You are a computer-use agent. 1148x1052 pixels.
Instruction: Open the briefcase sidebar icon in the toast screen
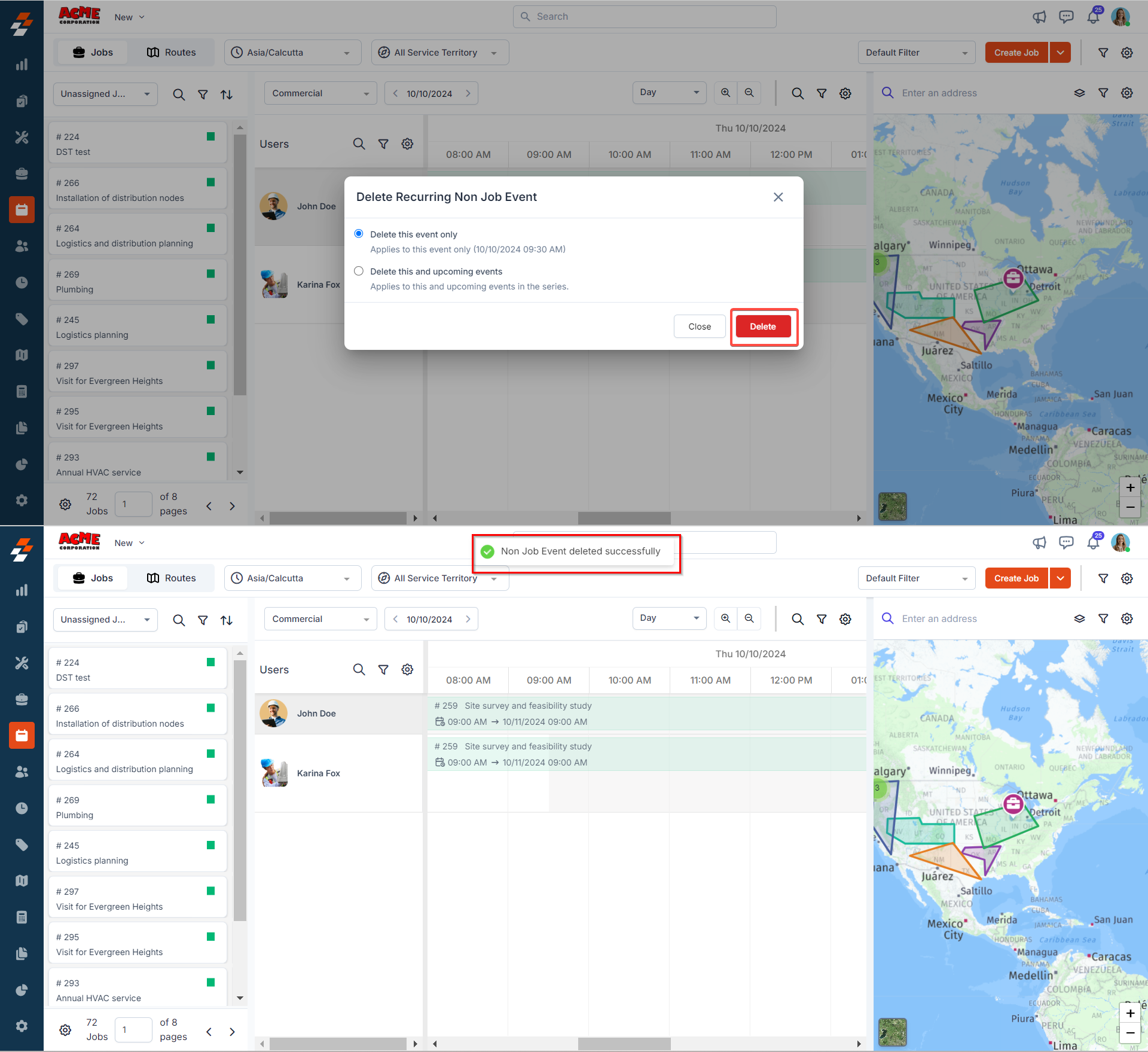coord(22,699)
